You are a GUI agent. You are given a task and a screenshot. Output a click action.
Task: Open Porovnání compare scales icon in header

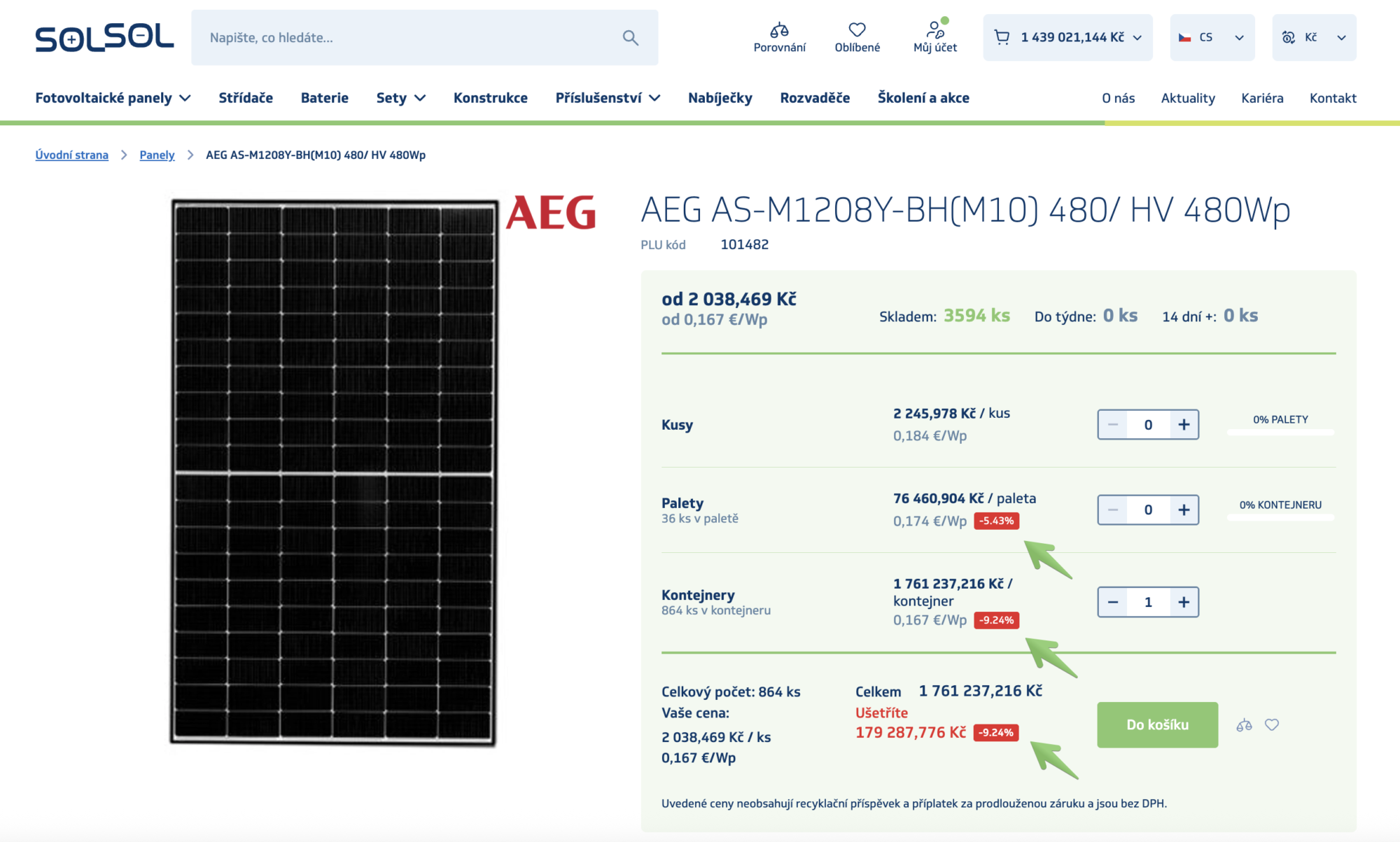779,29
